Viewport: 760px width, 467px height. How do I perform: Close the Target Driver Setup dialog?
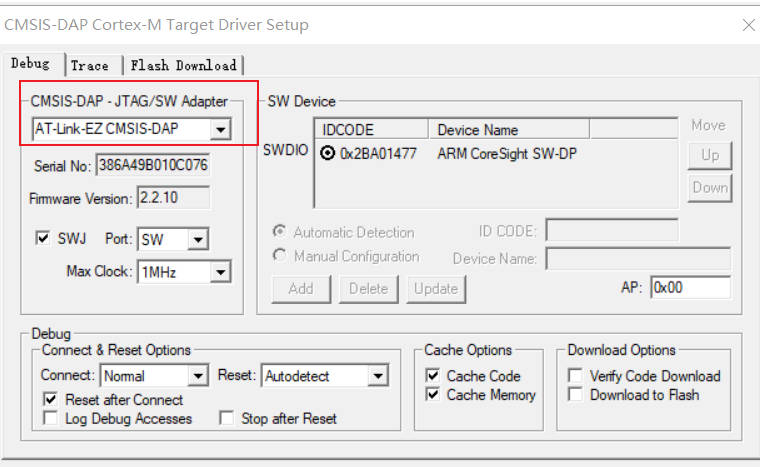tap(748, 25)
